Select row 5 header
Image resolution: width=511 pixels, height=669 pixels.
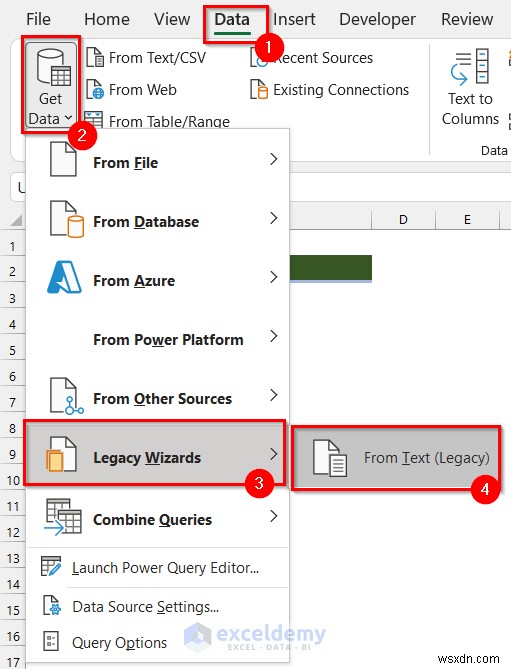pos(12,350)
